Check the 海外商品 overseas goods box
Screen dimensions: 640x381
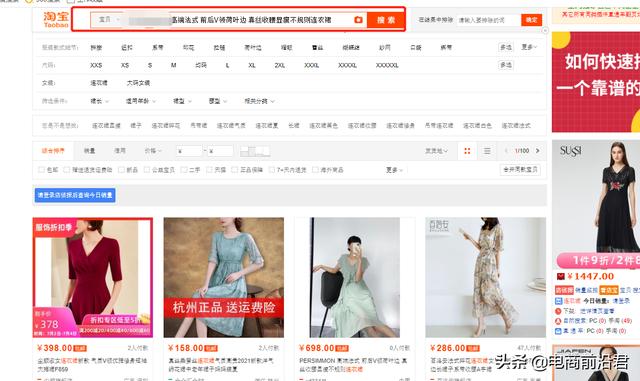click(315, 170)
